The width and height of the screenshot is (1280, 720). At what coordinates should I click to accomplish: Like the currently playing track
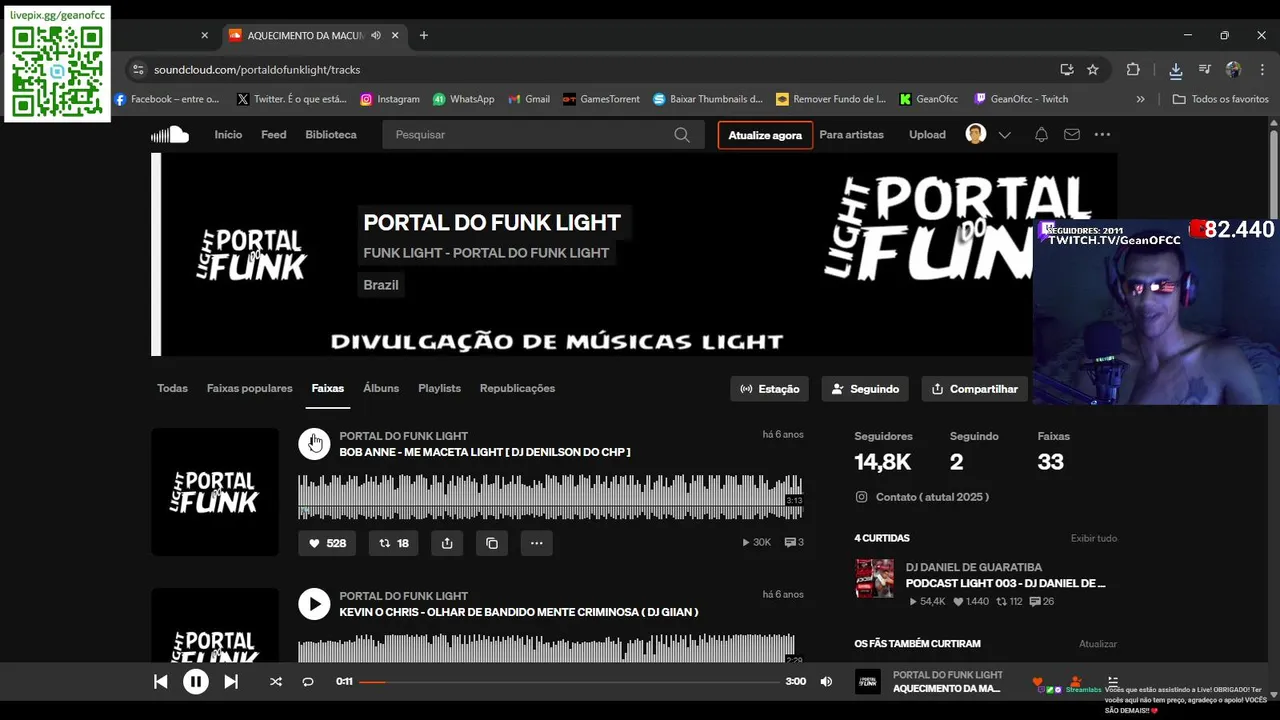coord(1037,682)
